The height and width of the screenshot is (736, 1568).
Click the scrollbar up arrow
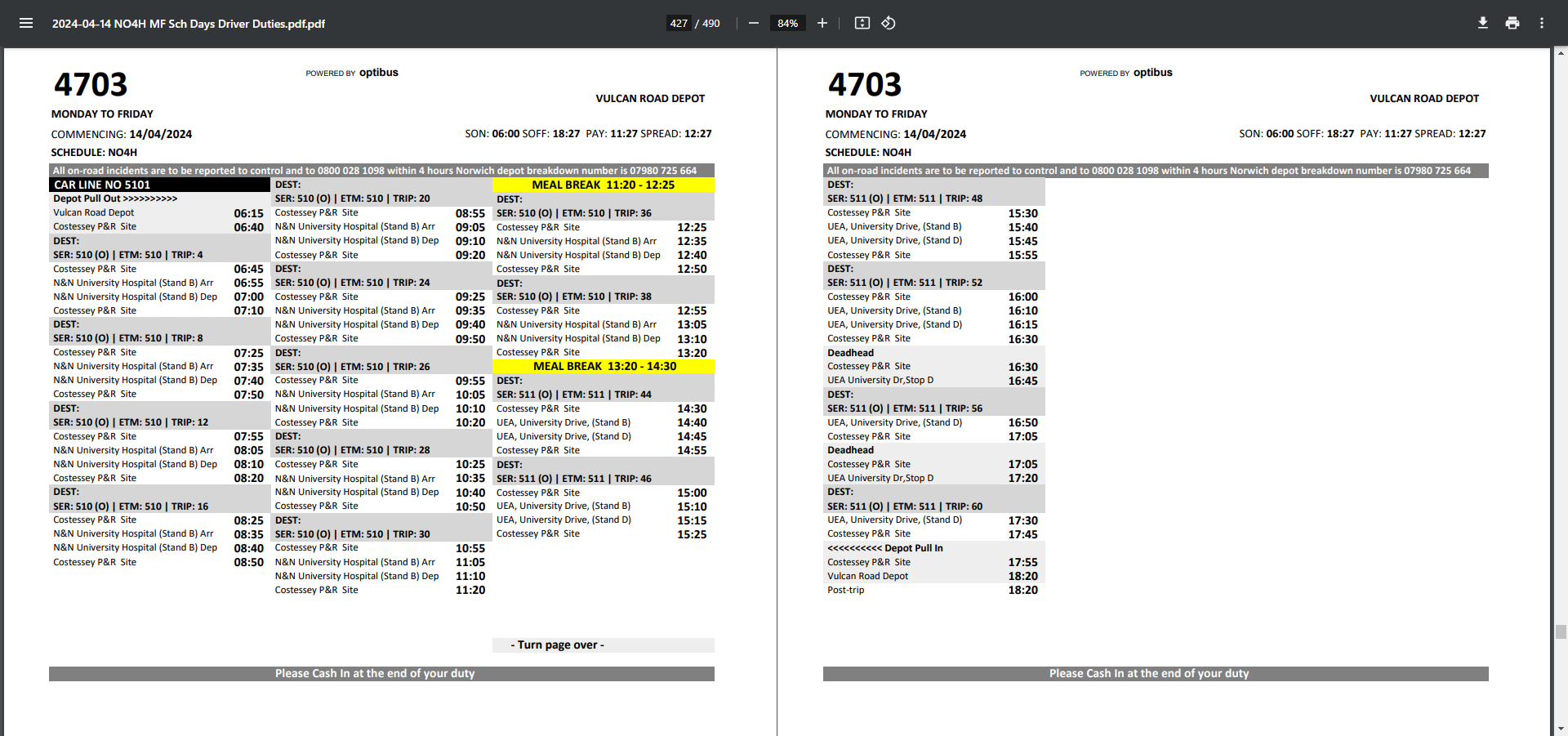(x=1561, y=54)
